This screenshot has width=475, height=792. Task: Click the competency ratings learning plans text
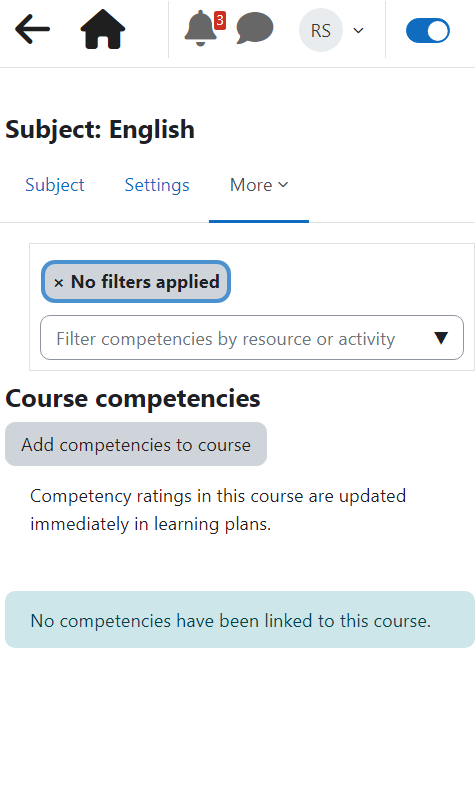218,510
